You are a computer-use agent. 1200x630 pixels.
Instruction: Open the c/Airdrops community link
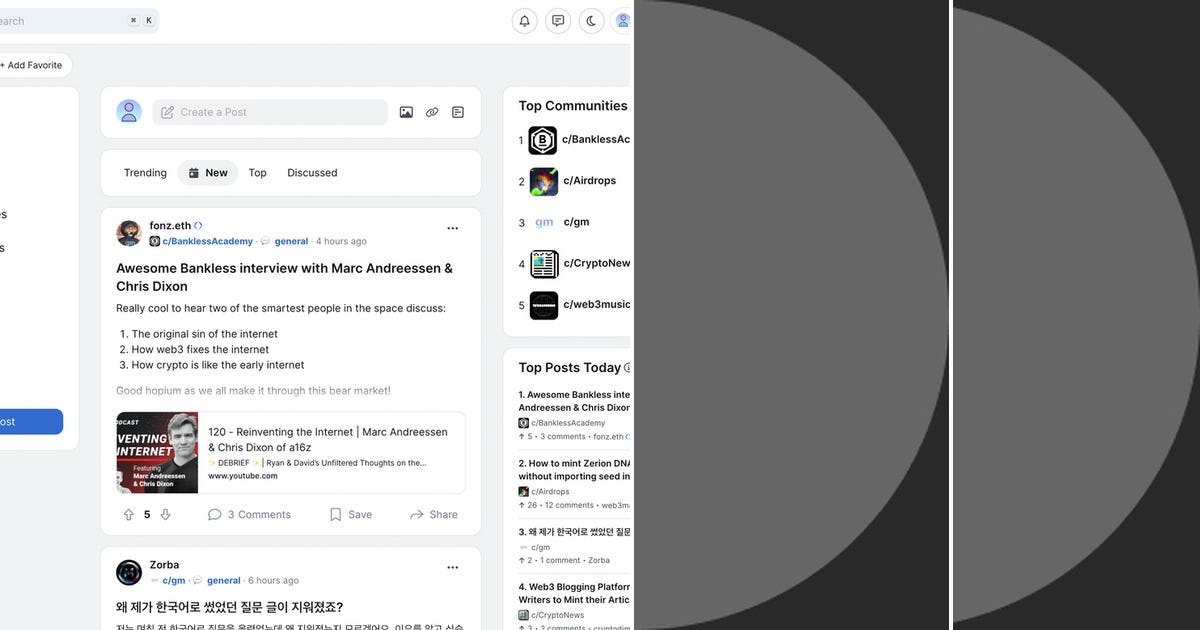(x=590, y=181)
